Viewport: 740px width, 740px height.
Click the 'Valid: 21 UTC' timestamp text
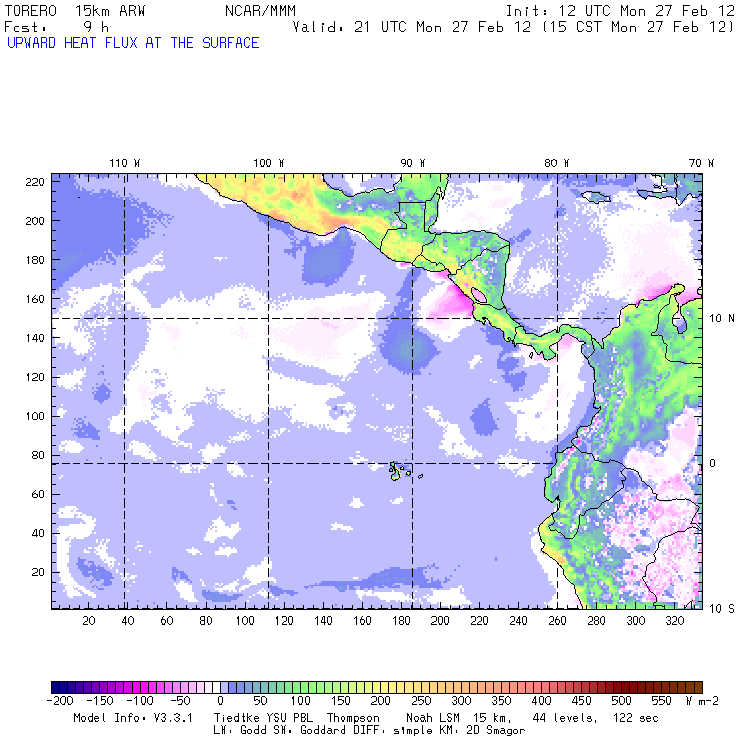coord(349,27)
